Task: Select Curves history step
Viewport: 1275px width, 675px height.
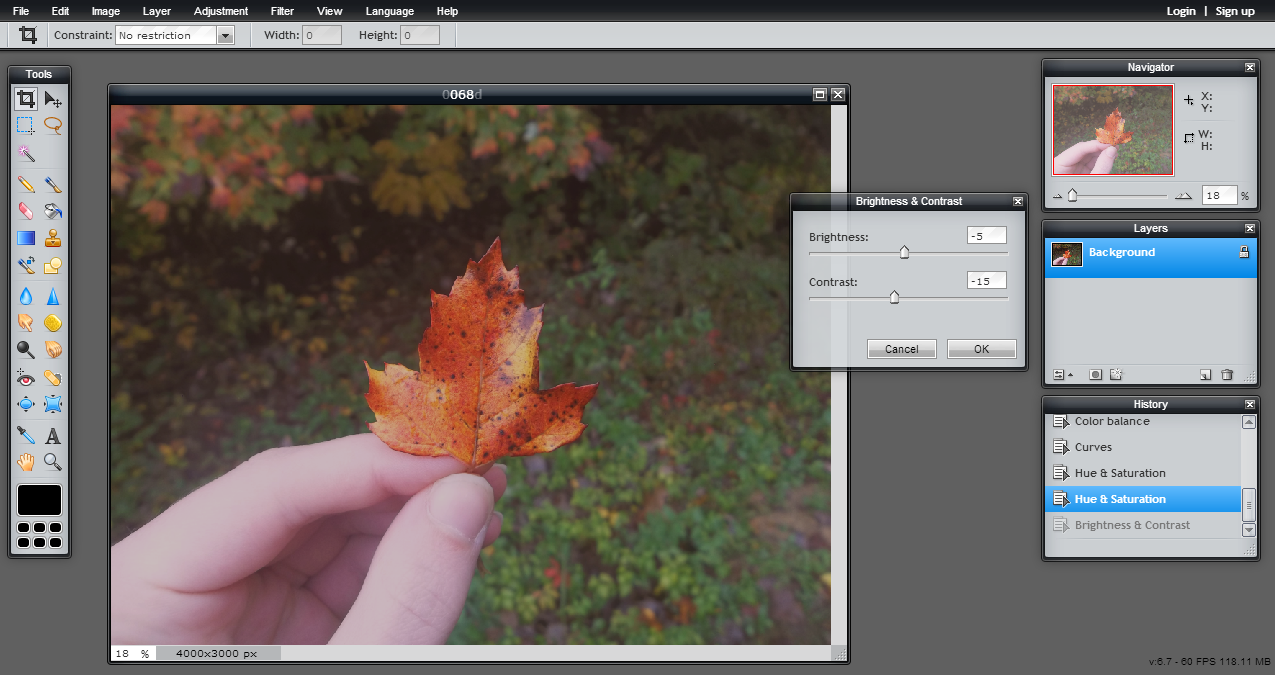Action: pyautogui.click(x=1143, y=447)
